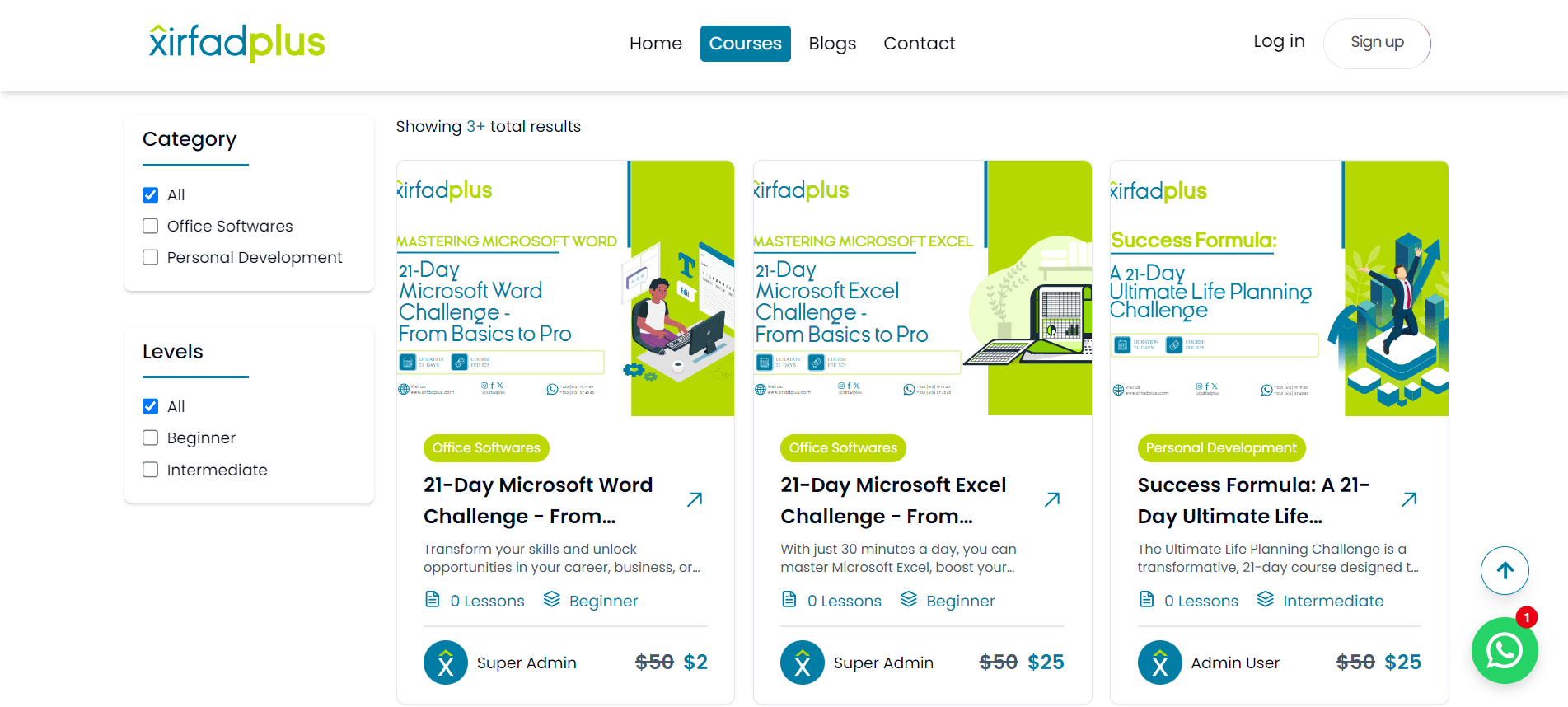Click Admin User avatar icon
Image resolution: width=1568 pixels, height=707 pixels.
coord(1159,663)
